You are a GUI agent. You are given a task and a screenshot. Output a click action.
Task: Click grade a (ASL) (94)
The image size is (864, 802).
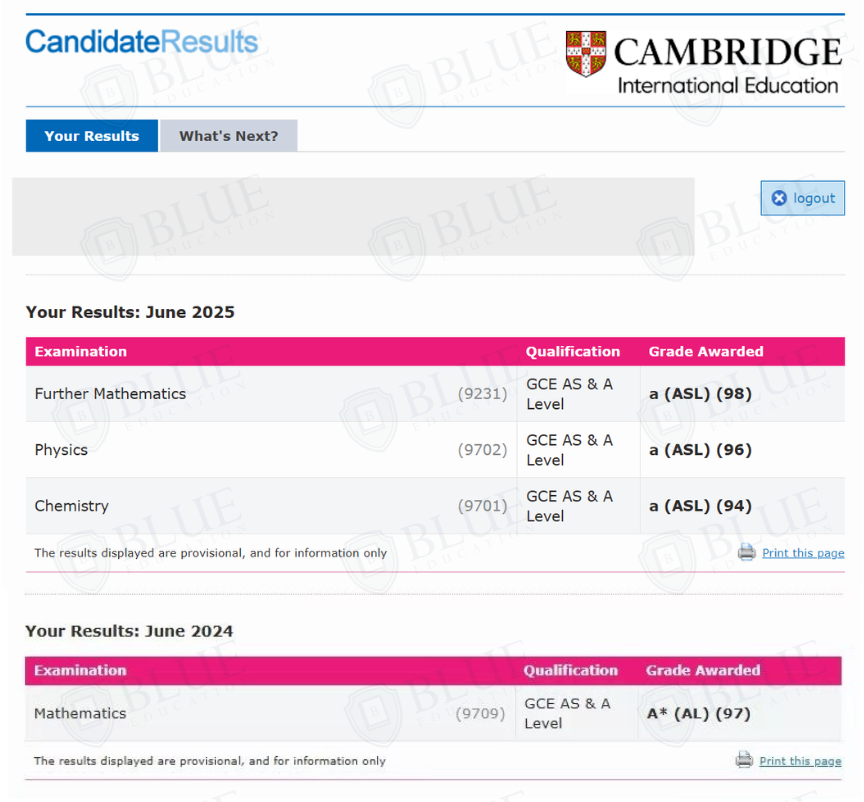click(x=700, y=505)
